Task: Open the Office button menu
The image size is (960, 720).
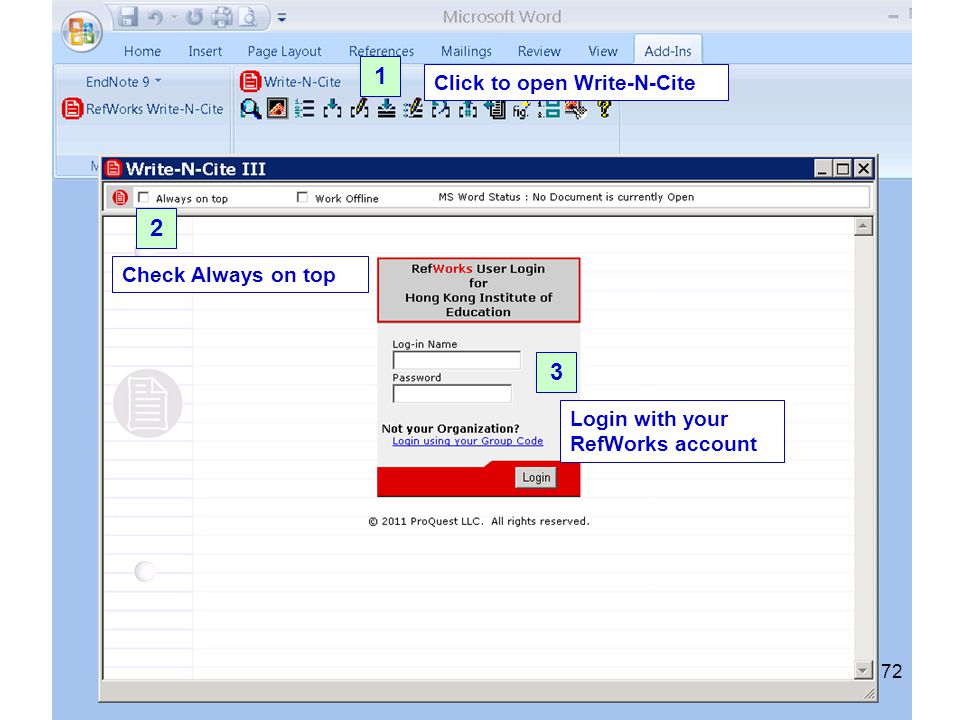Action: click(82, 31)
